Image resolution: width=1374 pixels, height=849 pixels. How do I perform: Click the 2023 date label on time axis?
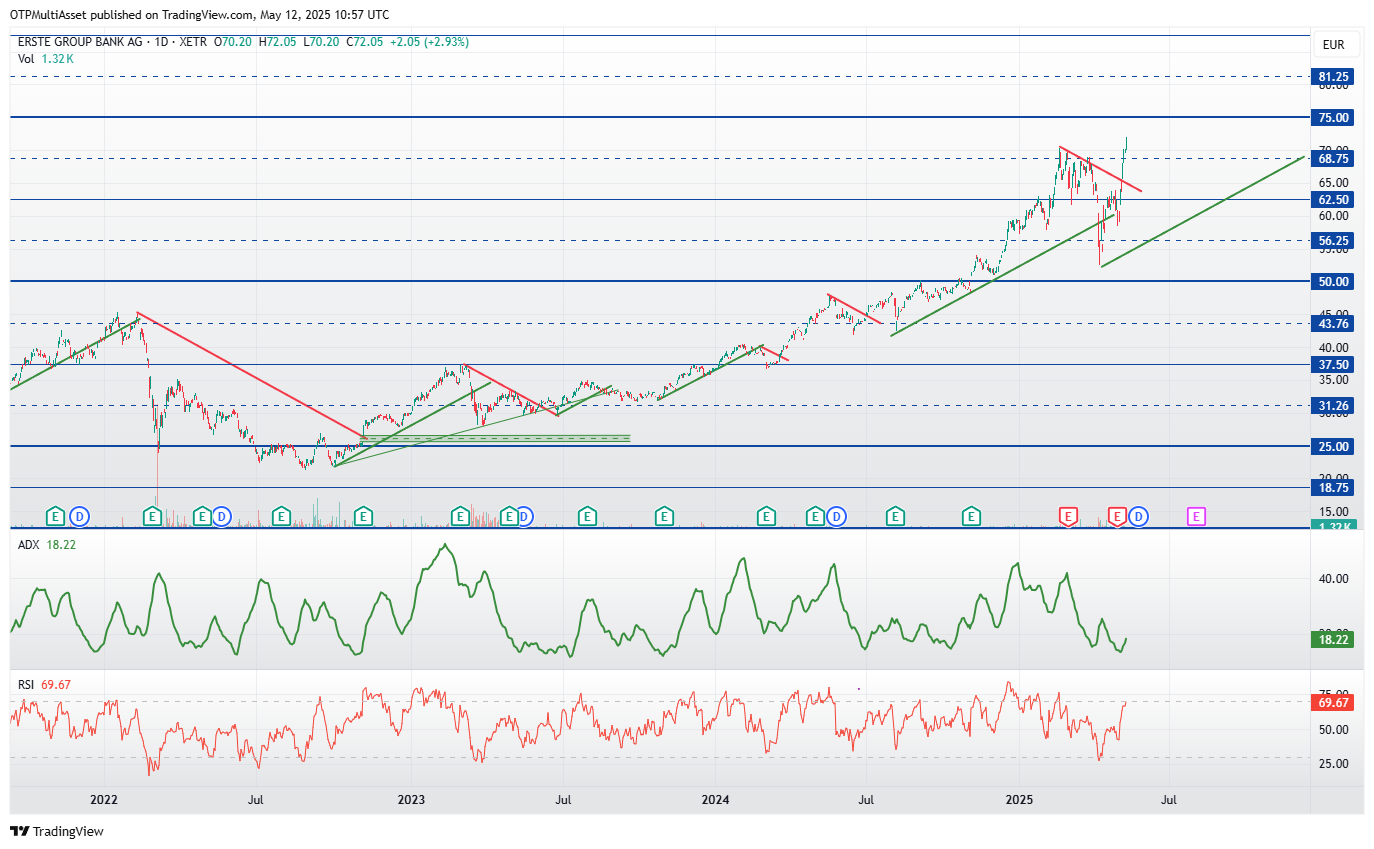(x=411, y=800)
